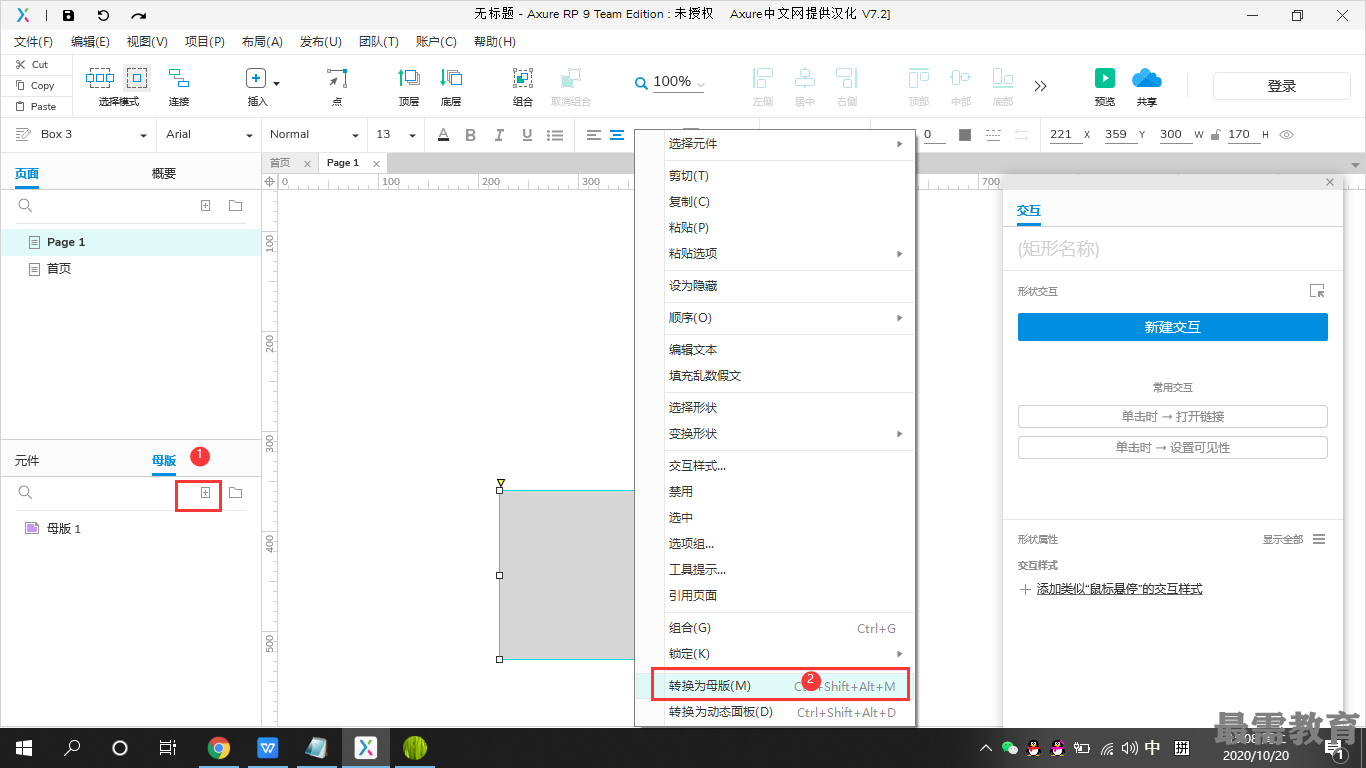Toggle underline formatting
The width and height of the screenshot is (1366, 768).
pyautogui.click(x=527, y=135)
